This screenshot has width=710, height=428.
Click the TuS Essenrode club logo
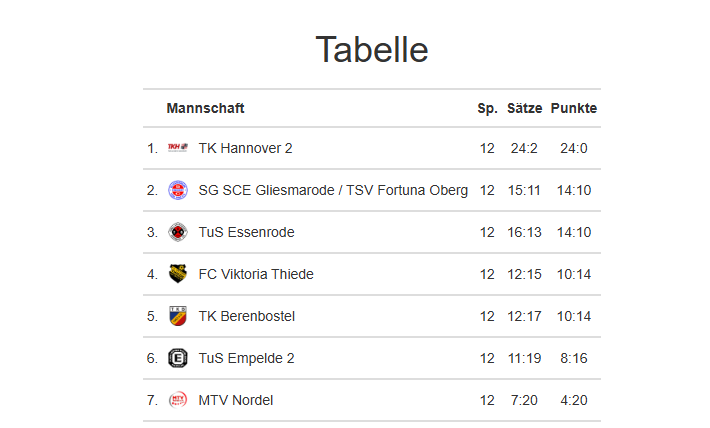click(x=178, y=232)
